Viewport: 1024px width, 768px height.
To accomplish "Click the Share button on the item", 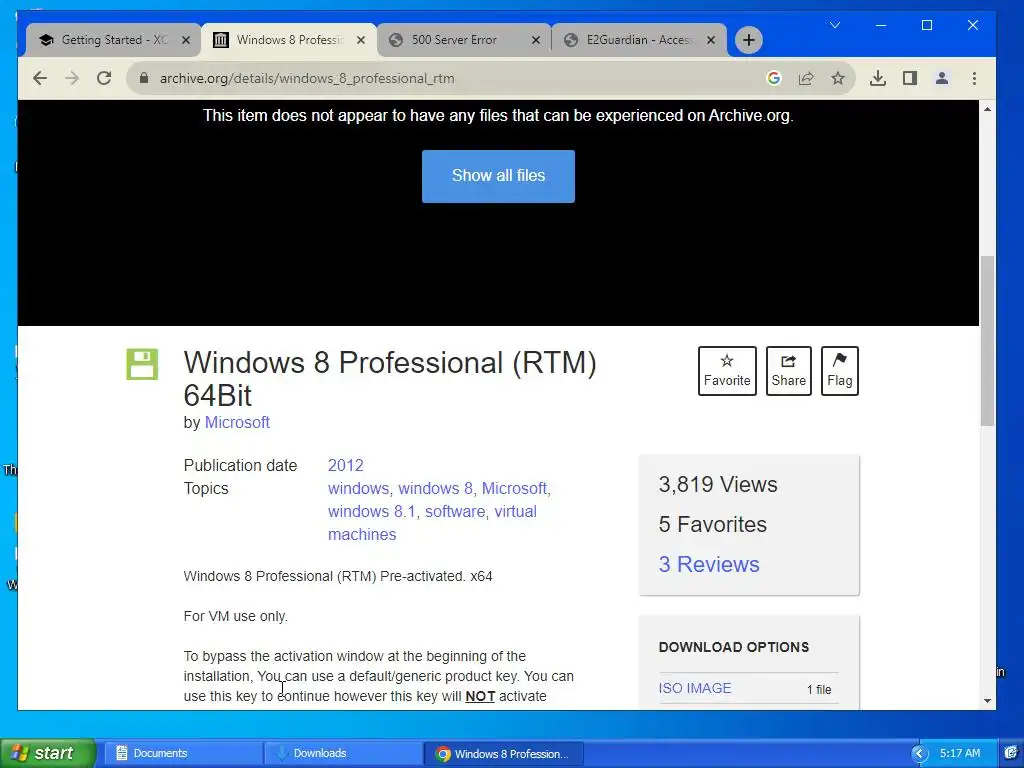I will click(788, 370).
